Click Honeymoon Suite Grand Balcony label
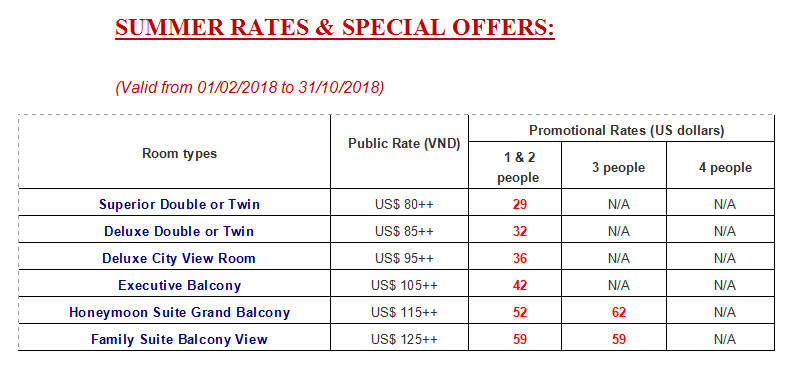 pyautogui.click(x=179, y=312)
